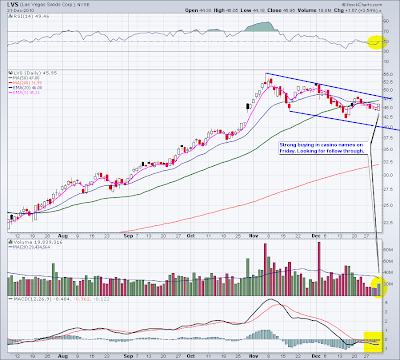Click the green MA(50) legend entry
This screenshot has width=400, height=360.
coord(24,78)
